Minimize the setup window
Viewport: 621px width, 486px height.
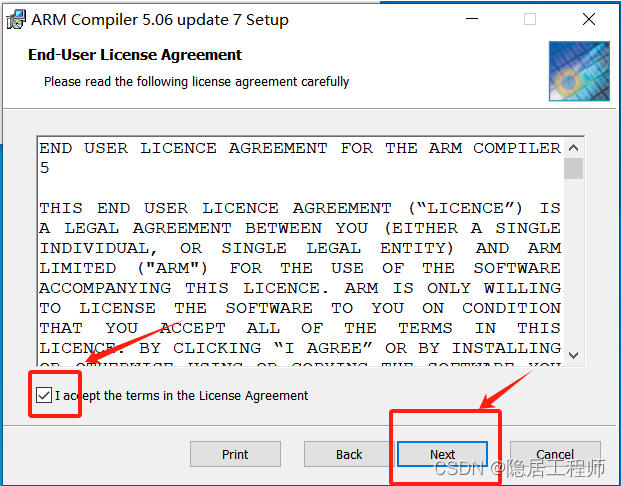(472, 19)
